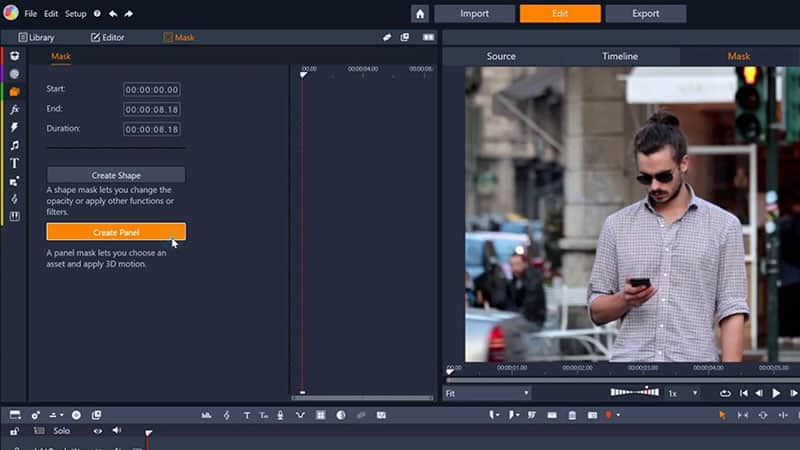Screen dimensions: 800x450
Task: Expand the red marker dropdown arrow
Action: click(619, 415)
